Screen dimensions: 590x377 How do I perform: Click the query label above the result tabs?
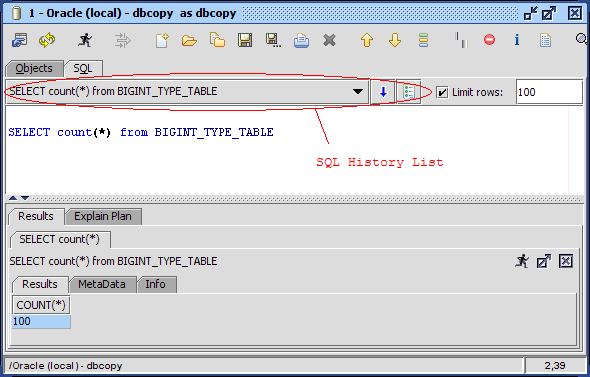tap(113, 261)
